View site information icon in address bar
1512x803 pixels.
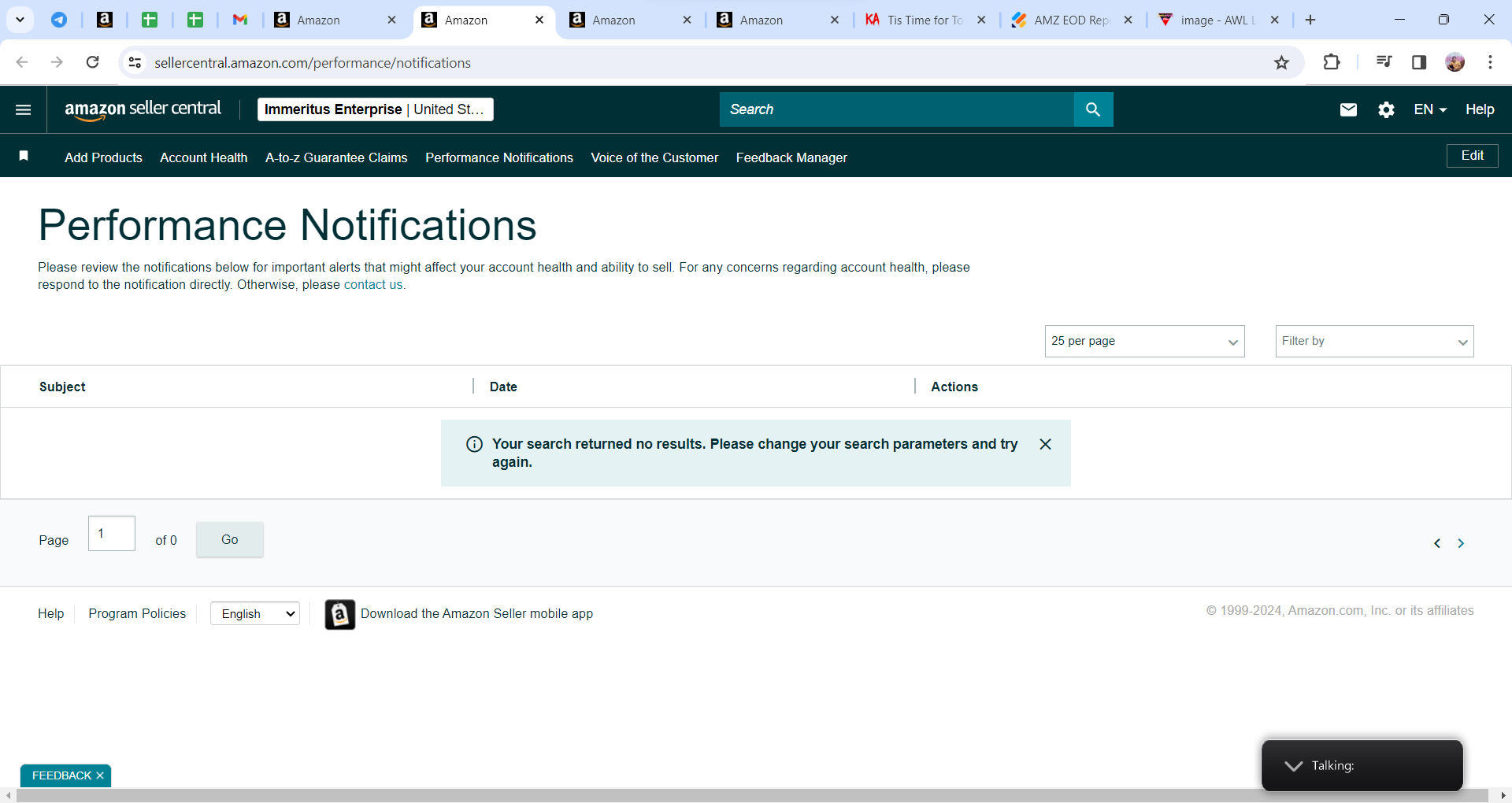click(135, 62)
